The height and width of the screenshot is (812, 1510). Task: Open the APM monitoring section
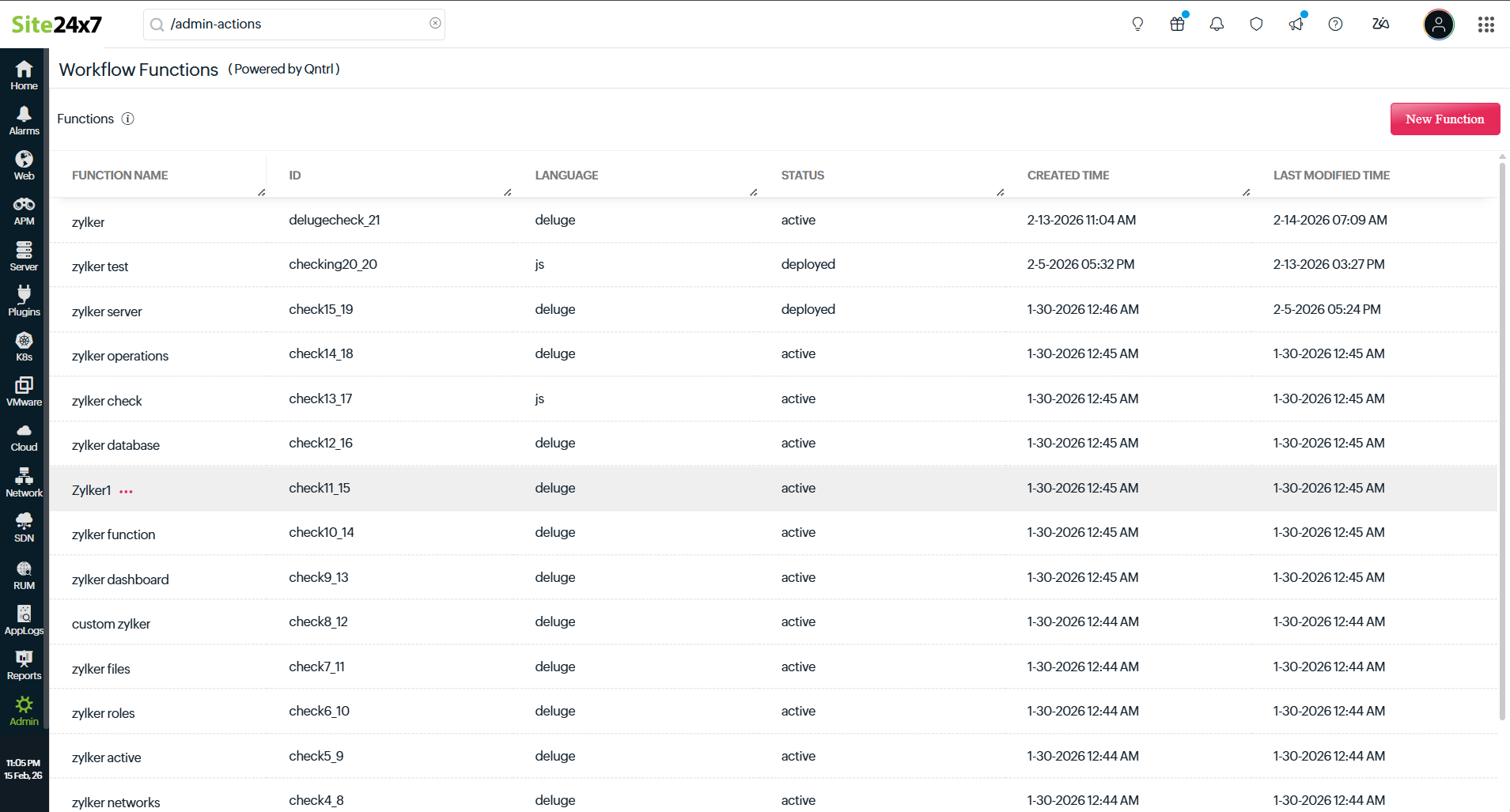tap(24, 211)
